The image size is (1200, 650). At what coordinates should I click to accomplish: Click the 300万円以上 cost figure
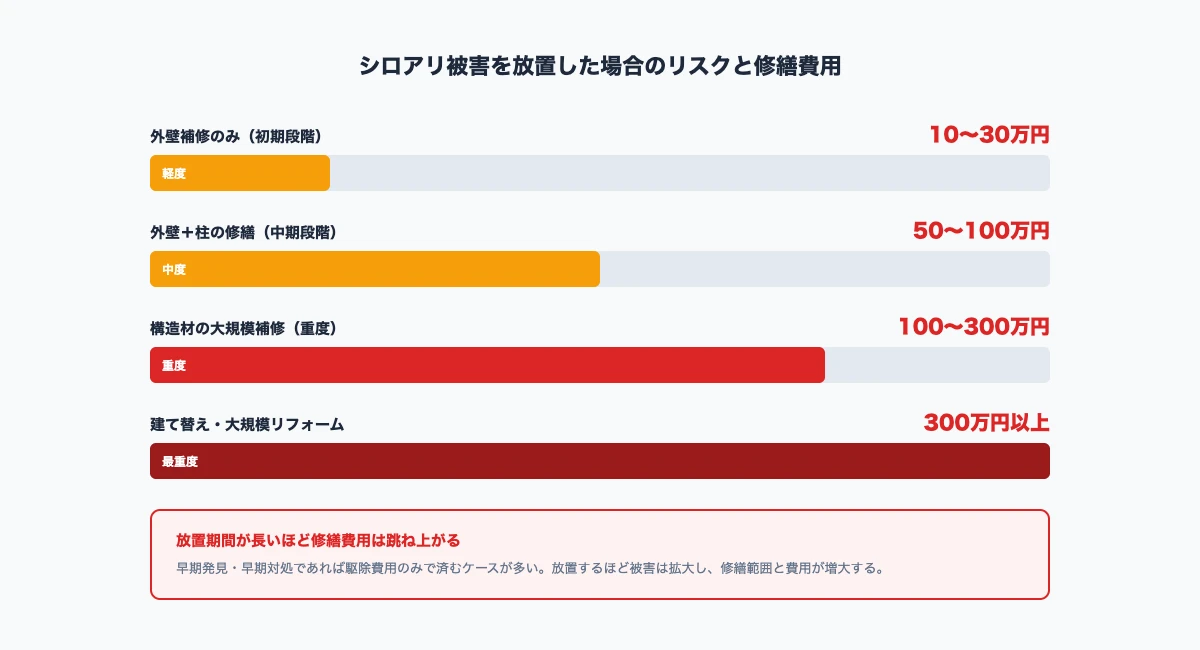(986, 423)
